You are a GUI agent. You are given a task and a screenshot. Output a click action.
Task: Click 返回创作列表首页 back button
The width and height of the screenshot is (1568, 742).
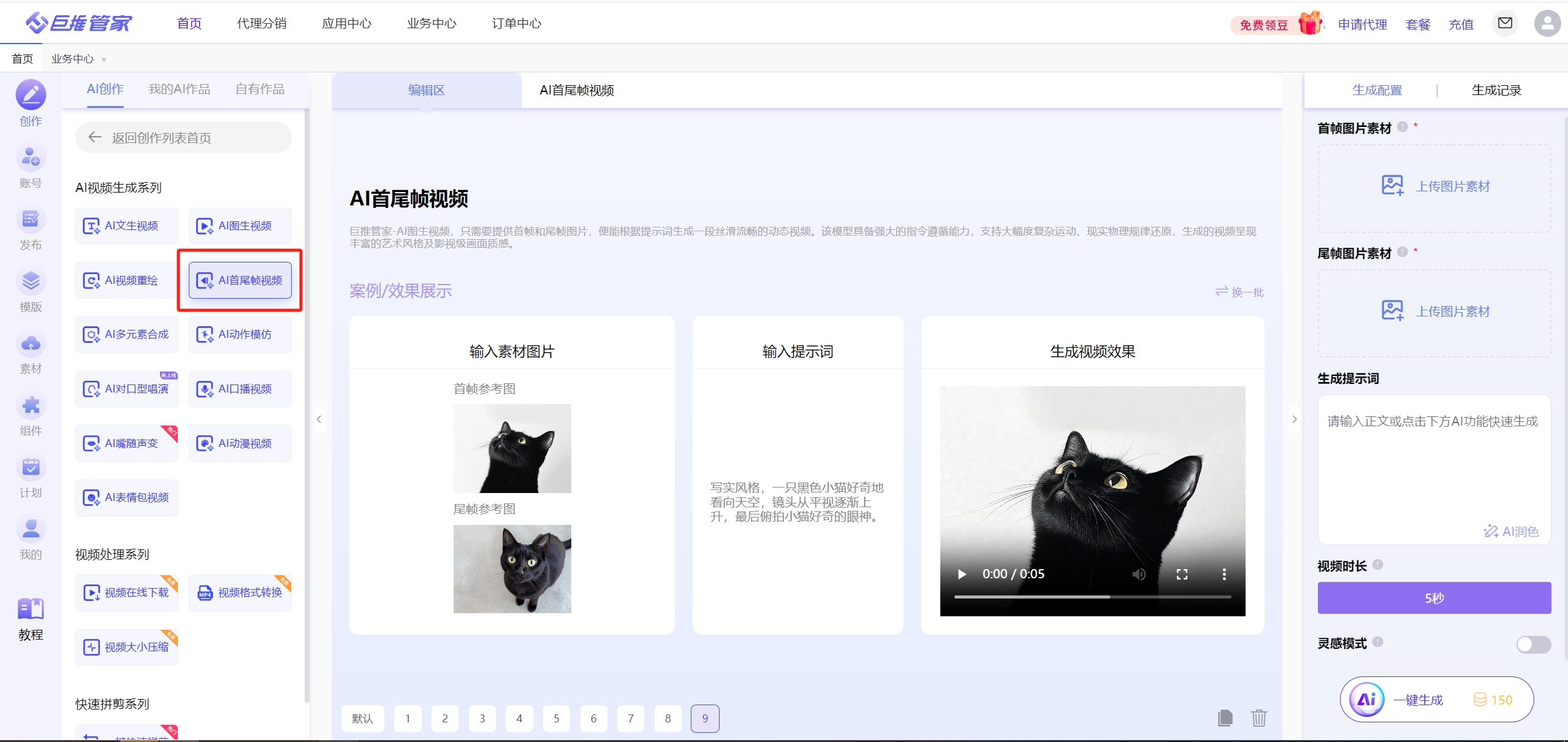click(183, 137)
